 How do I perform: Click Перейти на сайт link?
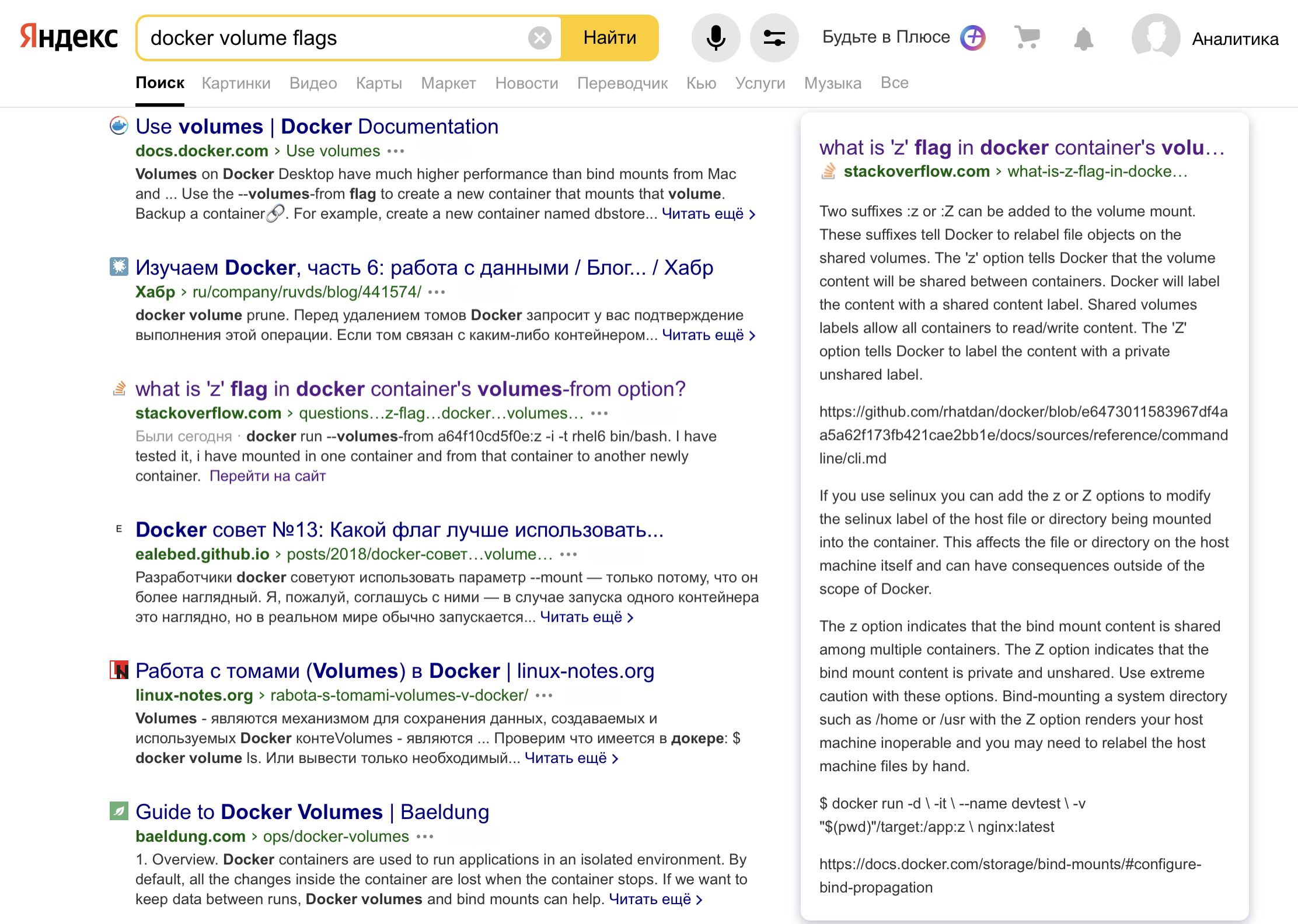click(267, 476)
